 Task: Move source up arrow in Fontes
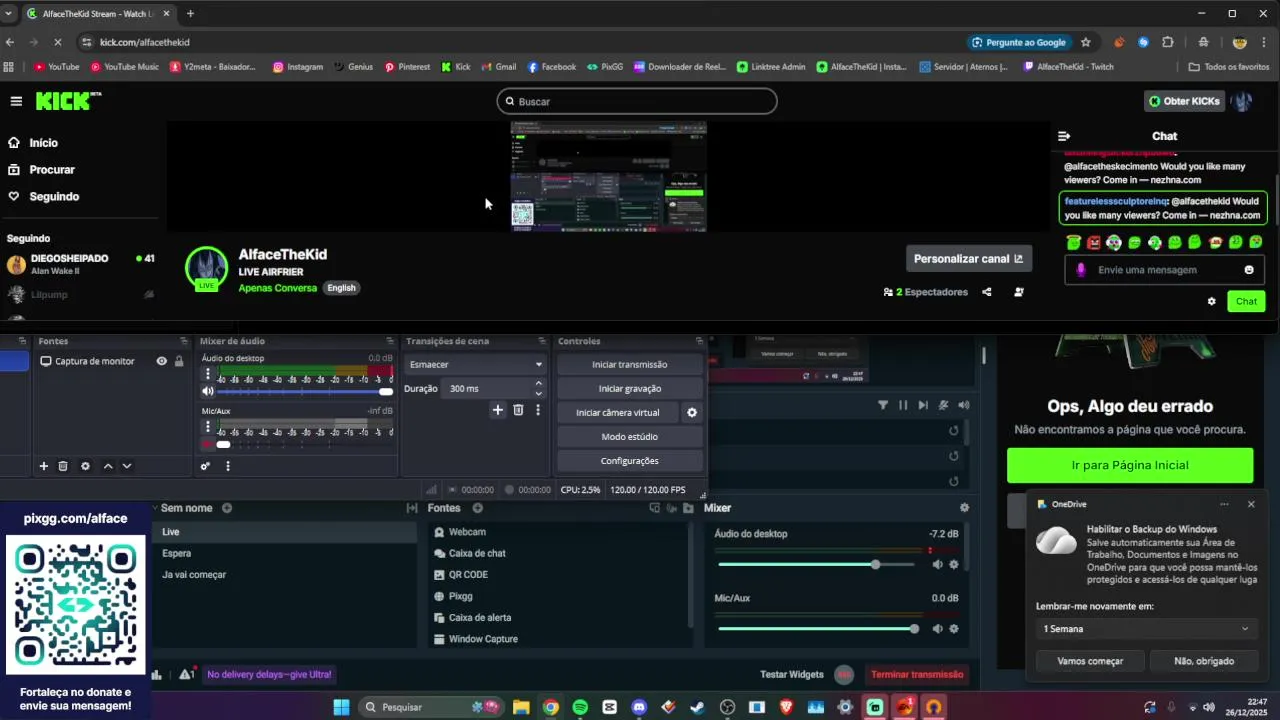(x=108, y=466)
